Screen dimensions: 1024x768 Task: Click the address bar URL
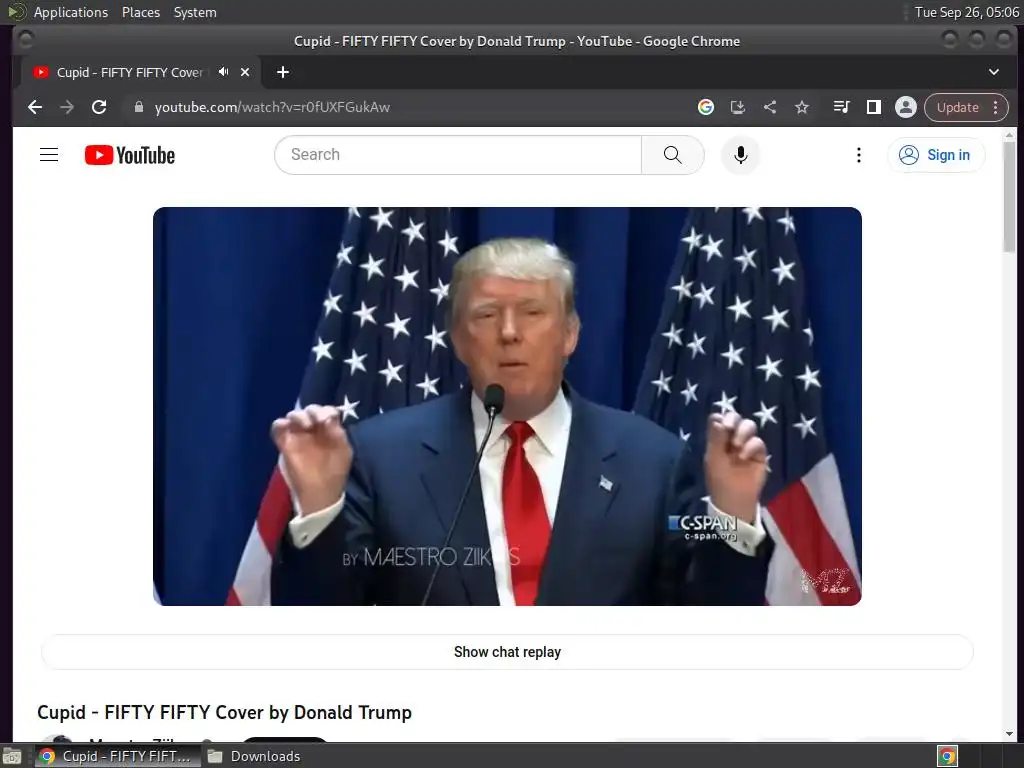pos(272,108)
